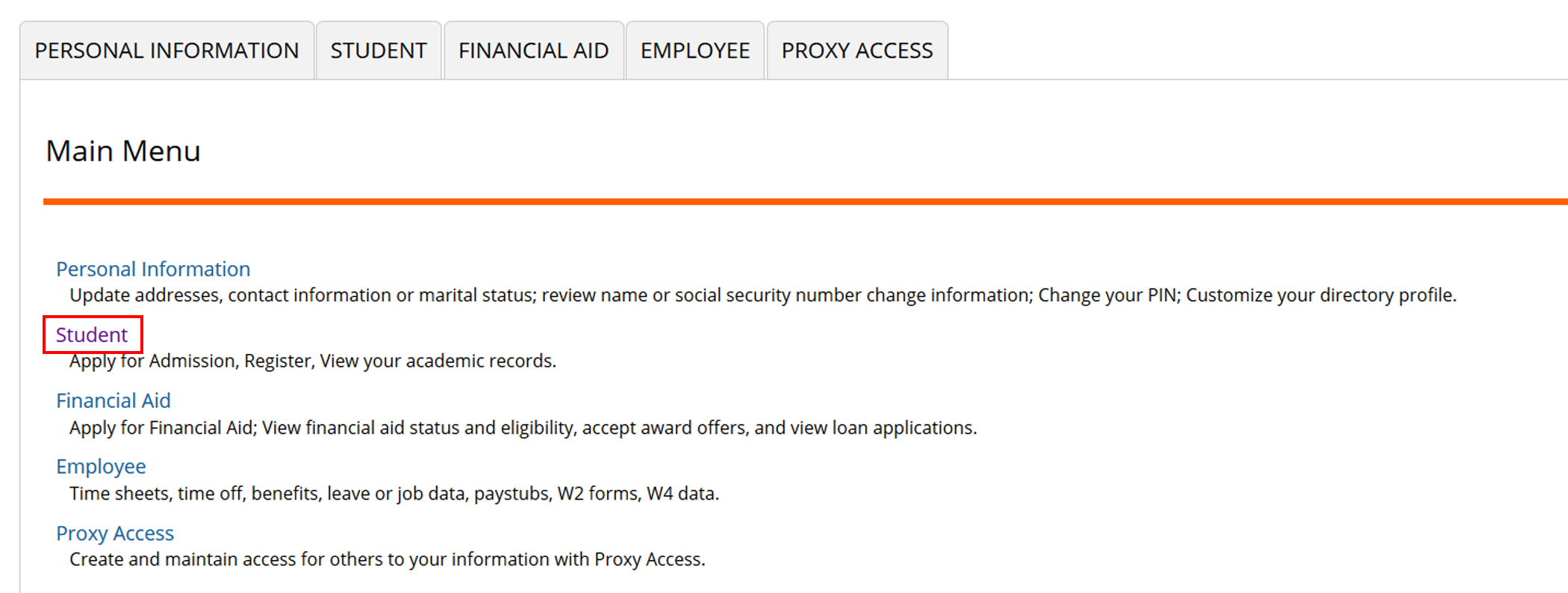1568x593 pixels.
Task: Click the Main Menu heading
Action: (x=123, y=151)
